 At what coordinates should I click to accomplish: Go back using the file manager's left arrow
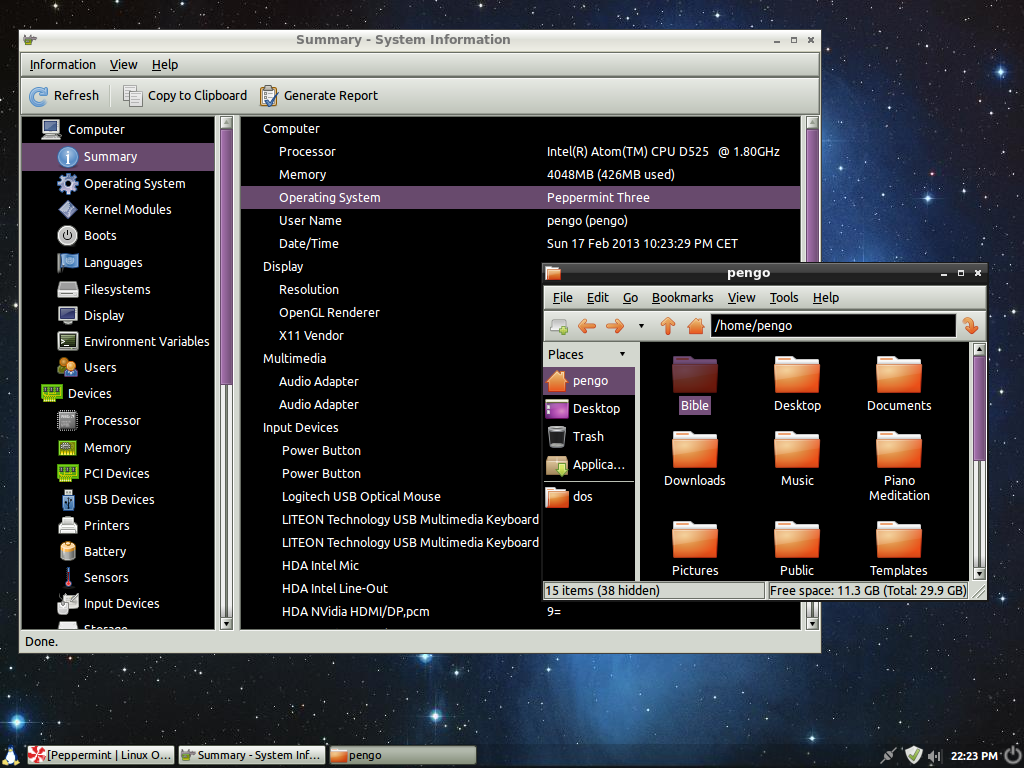click(x=587, y=326)
